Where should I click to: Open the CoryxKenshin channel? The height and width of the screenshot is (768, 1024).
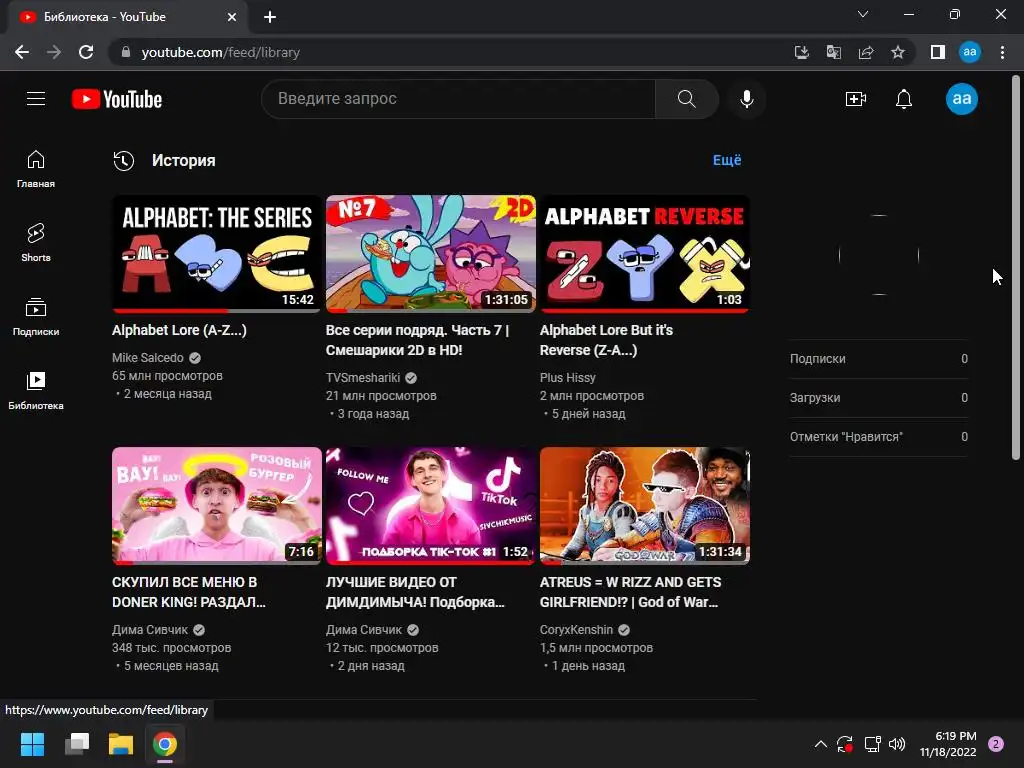pyautogui.click(x=576, y=630)
